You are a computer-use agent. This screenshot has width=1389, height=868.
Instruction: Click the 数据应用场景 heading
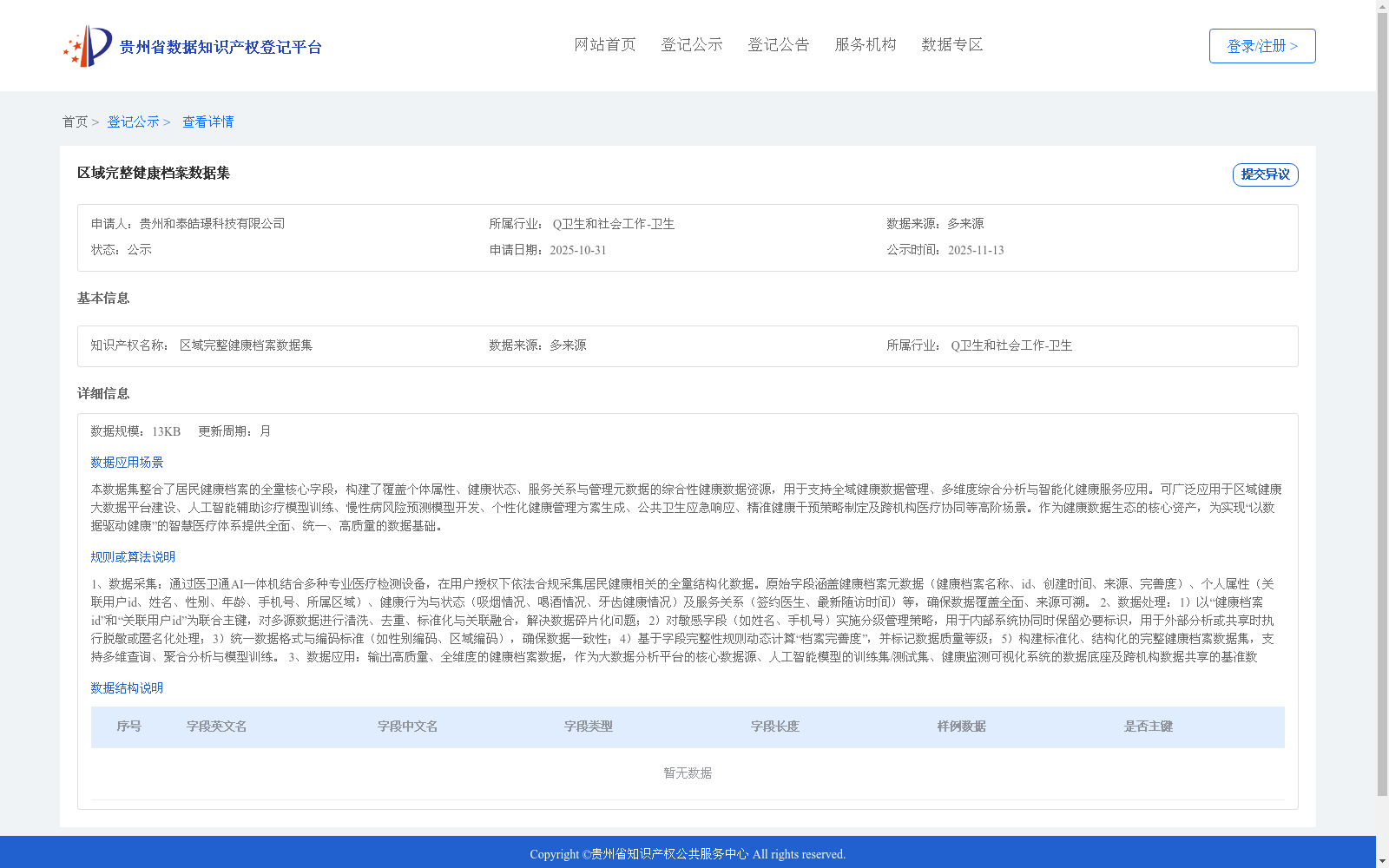click(x=127, y=463)
